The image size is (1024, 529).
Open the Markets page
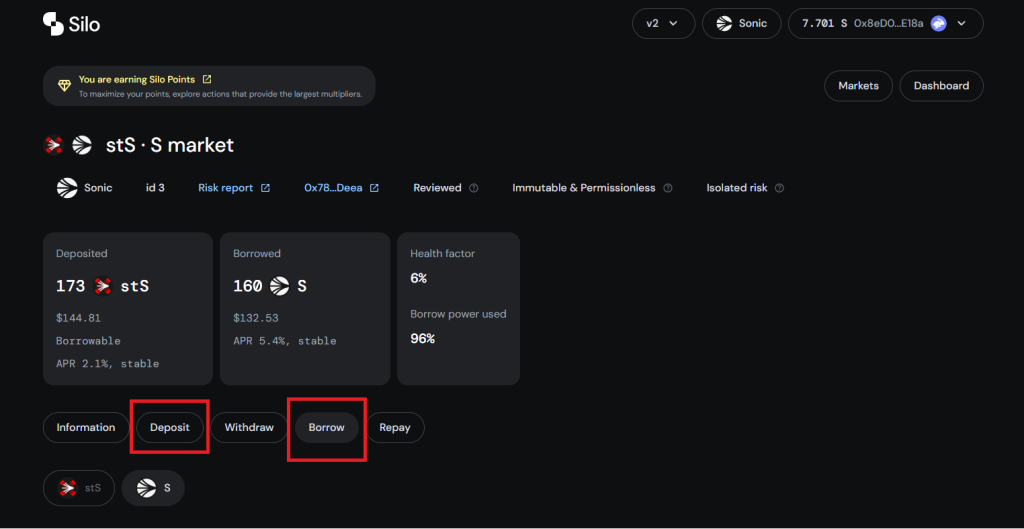pyautogui.click(x=858, y=86)
